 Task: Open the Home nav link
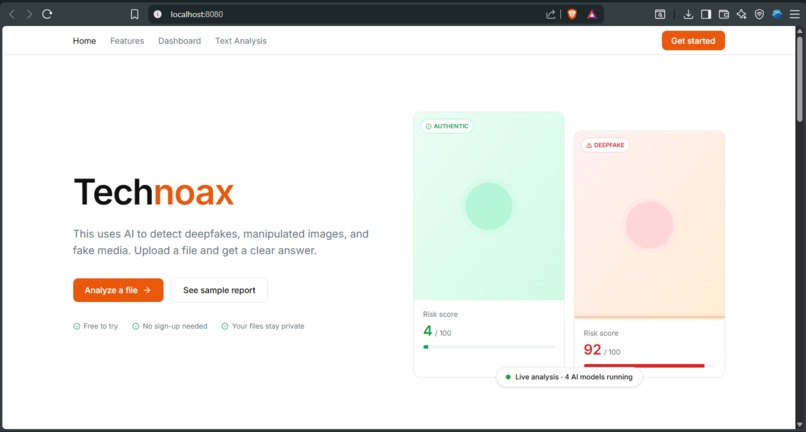84,41
